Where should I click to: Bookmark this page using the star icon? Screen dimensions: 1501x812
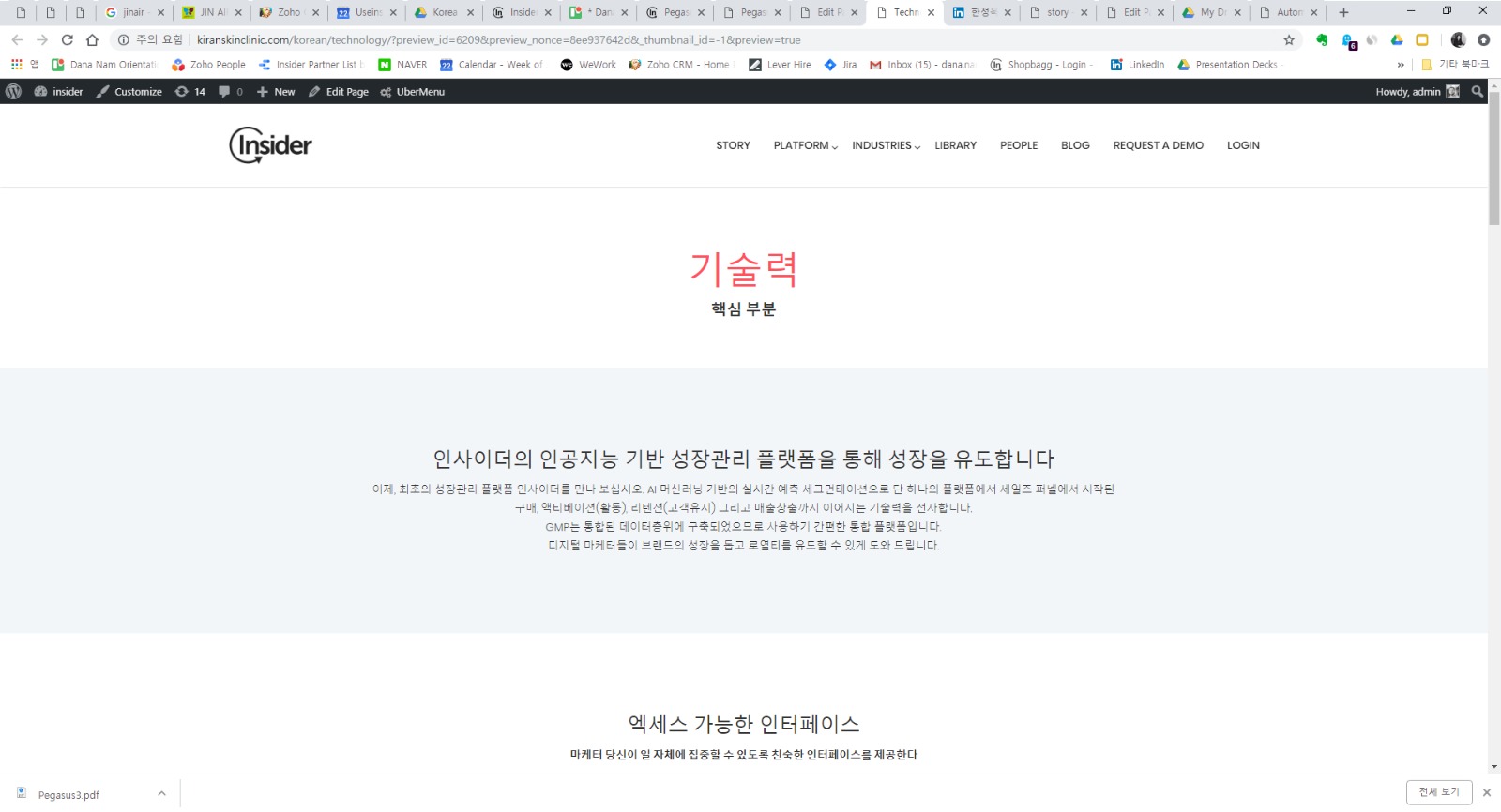pyautogui.click(x=1289, y=40)
